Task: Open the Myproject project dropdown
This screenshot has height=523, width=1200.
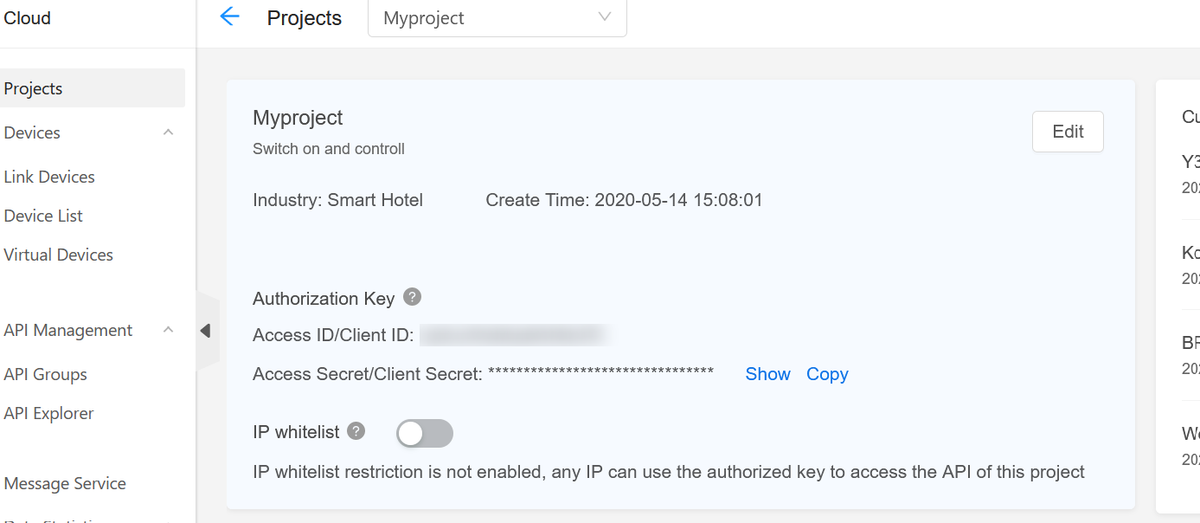Action: pyautogui.click(x=497, y=18)
